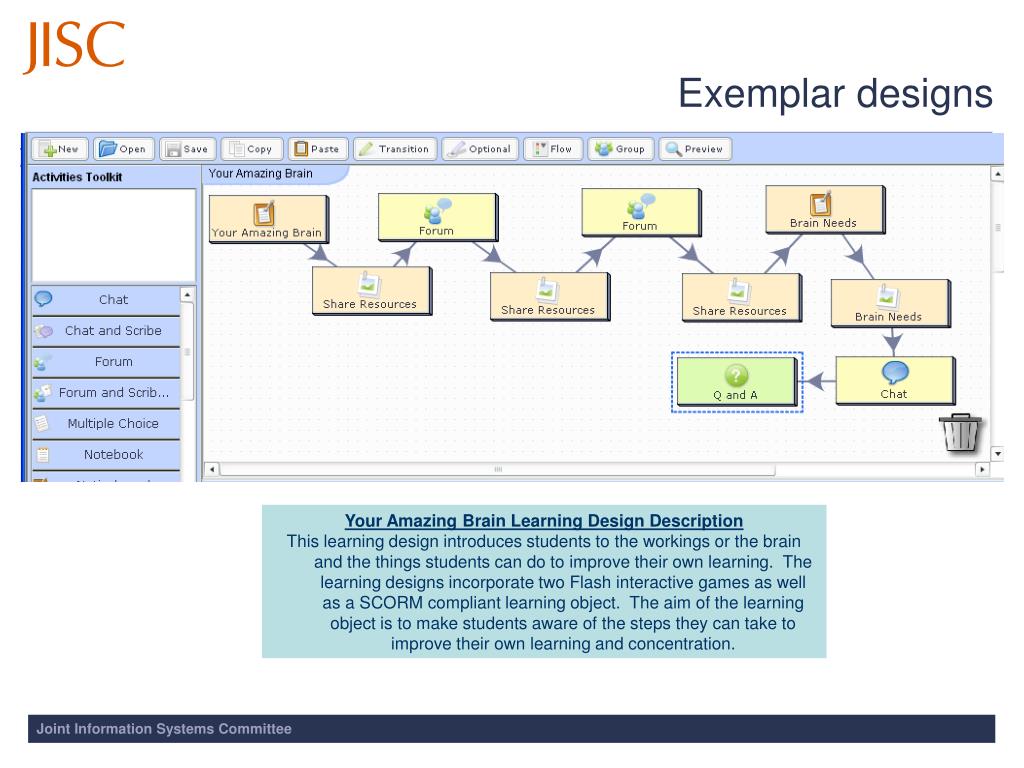Select the Forum activity in the toolkit
Viewport: 1024px width, 768px height.
point(106,362)
